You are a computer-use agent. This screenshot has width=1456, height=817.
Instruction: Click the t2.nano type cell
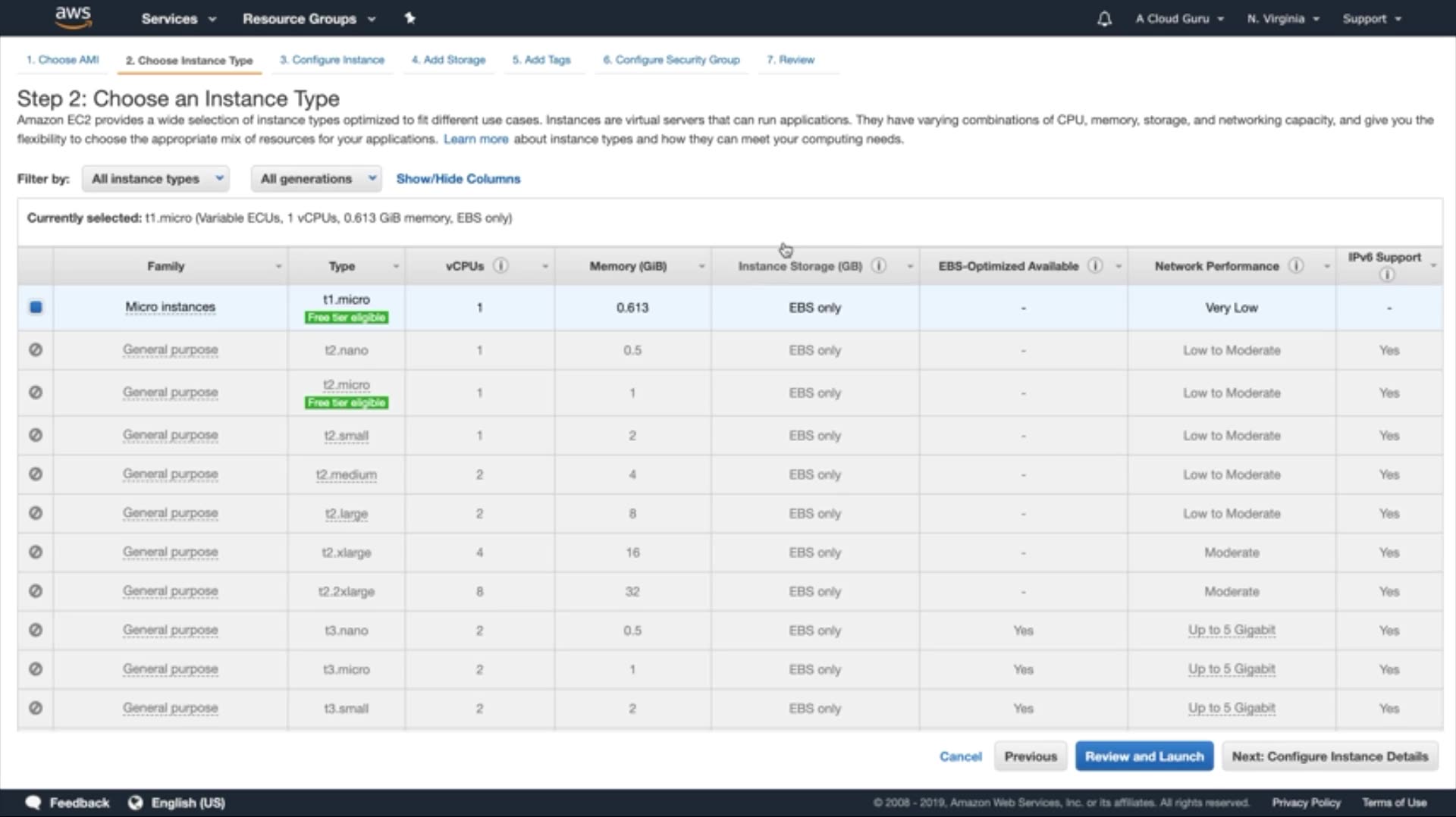(x=347, y=350)
